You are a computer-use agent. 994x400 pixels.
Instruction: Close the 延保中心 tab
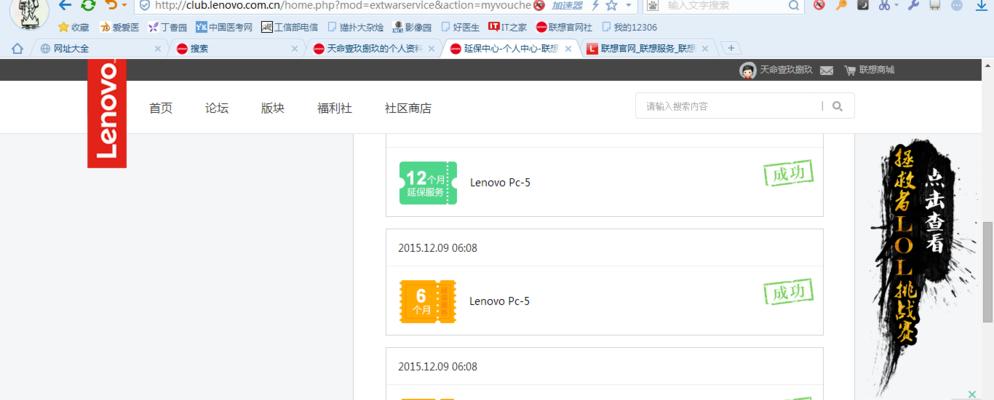click(568, 48)
